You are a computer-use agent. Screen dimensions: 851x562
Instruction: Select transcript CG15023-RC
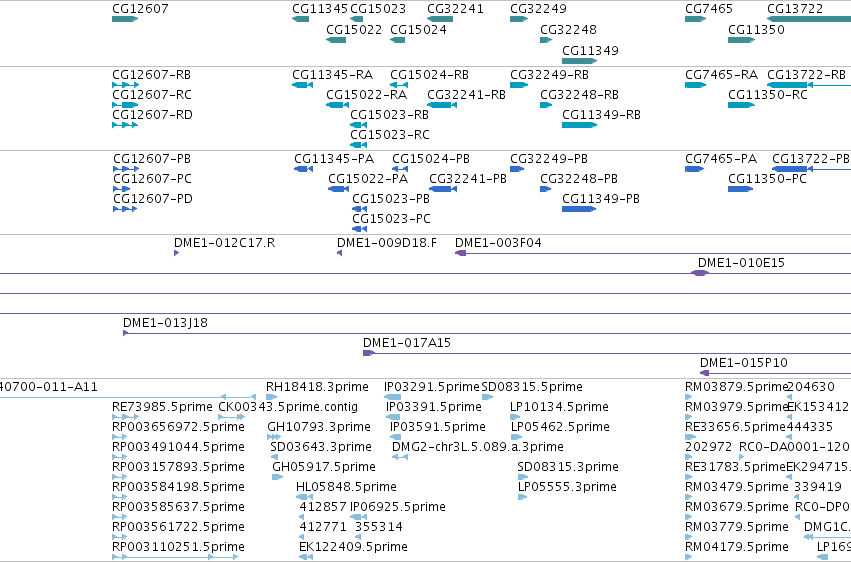pos(359,145)
